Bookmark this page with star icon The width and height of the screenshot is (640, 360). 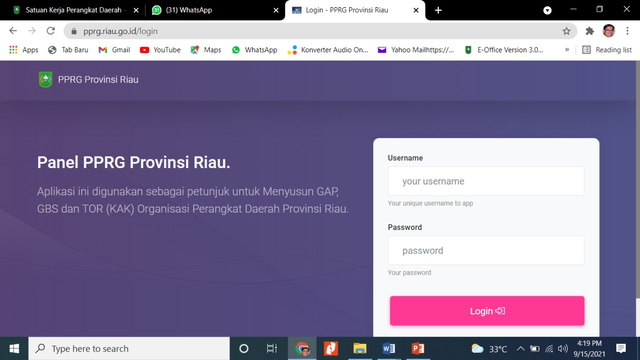tap(566, 31)
